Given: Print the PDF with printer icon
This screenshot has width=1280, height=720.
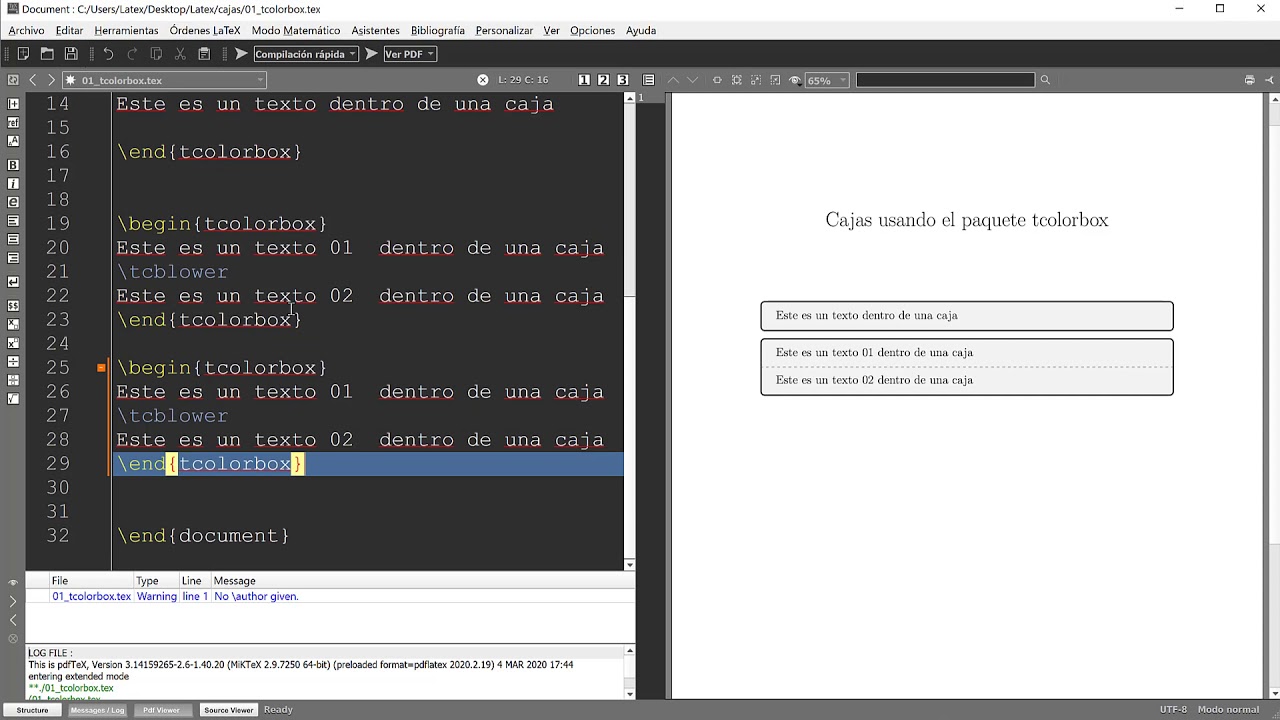Looking at the screenshot, I should pos(1249,80).
